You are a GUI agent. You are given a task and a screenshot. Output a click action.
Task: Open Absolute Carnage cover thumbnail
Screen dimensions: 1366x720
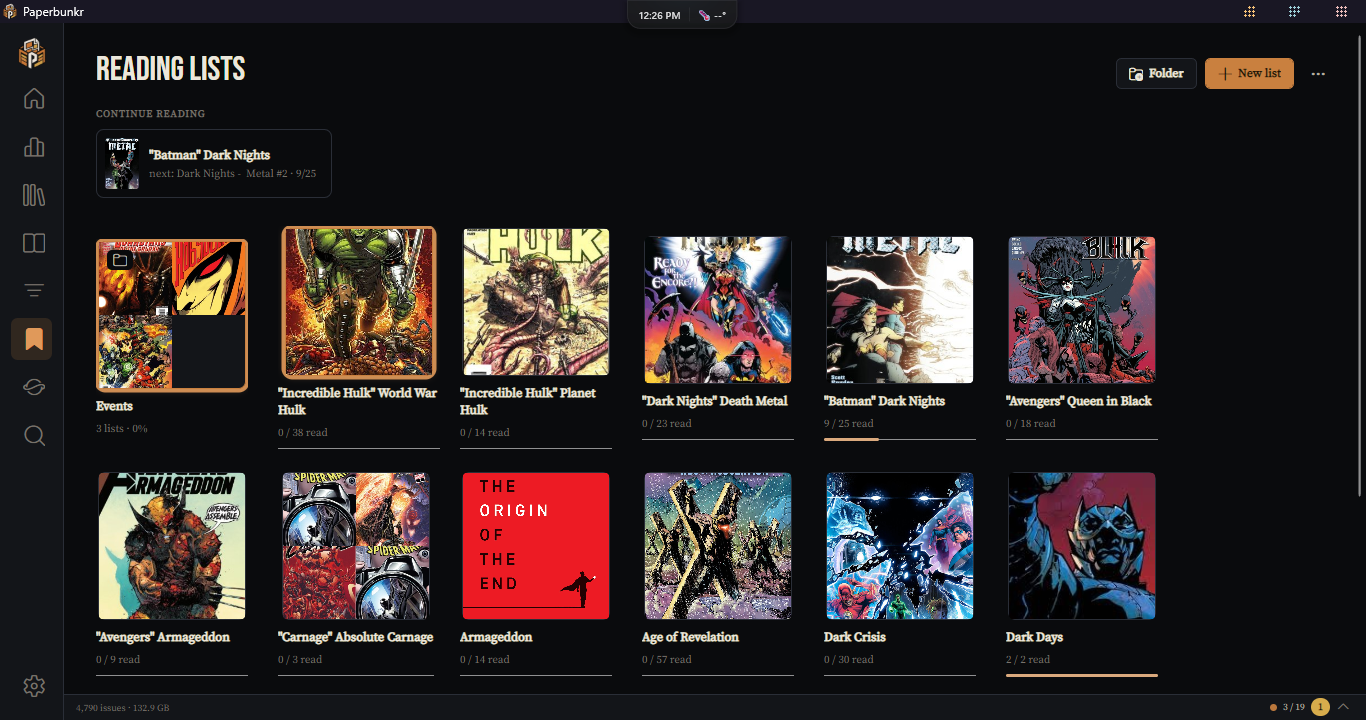[356, 546]
